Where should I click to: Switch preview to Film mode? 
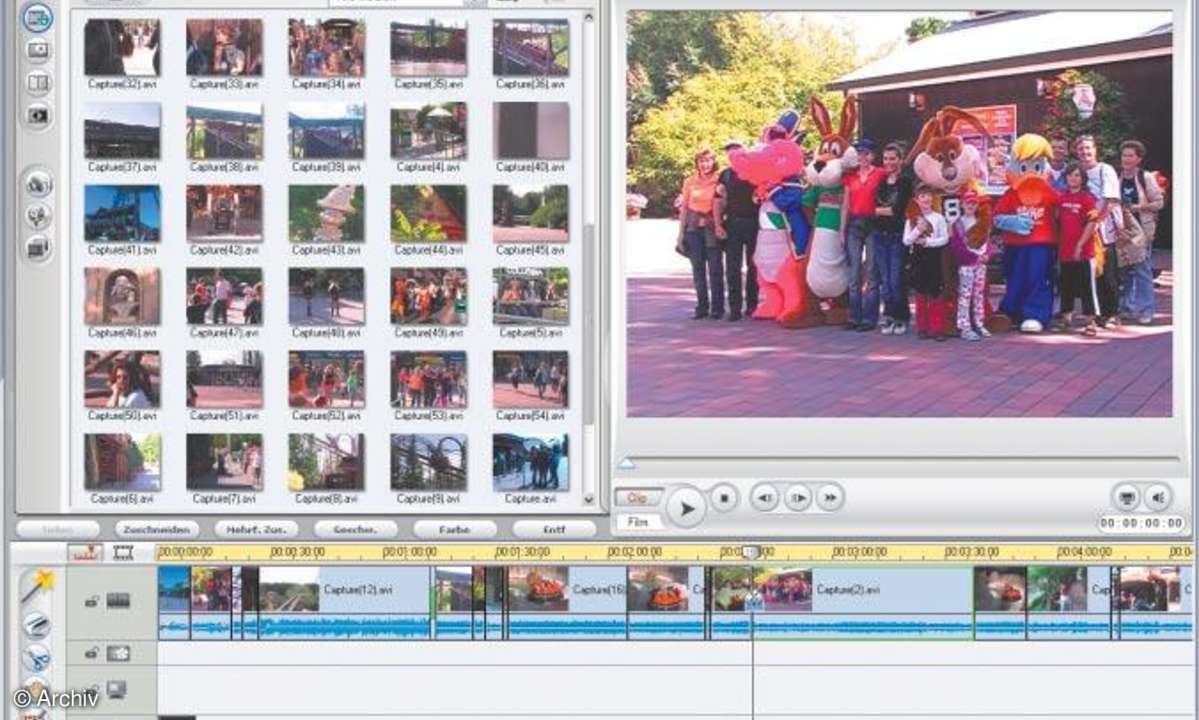[x=638, y=522]
